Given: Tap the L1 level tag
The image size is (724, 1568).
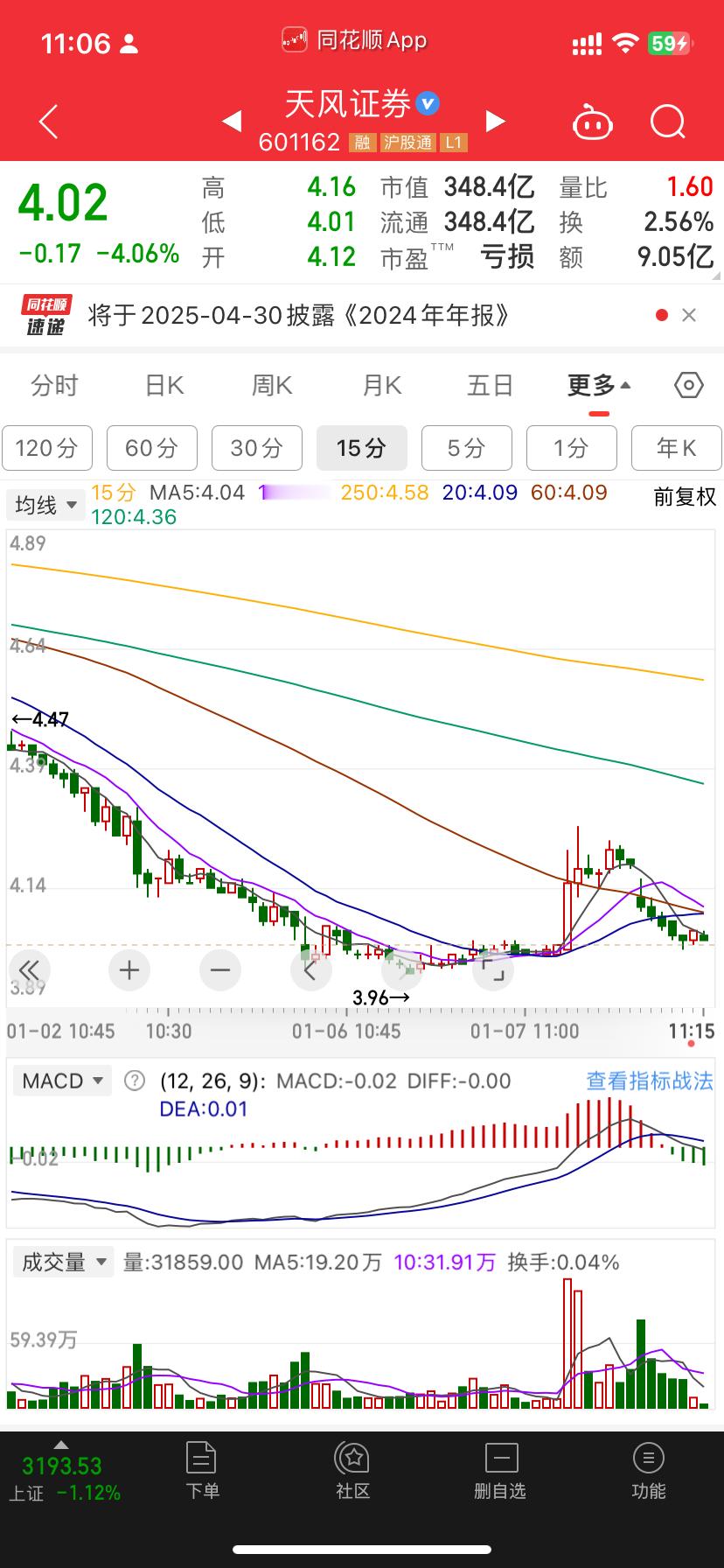Looking at the screenshot, I should pyautogui.click(x=453, y=143).
